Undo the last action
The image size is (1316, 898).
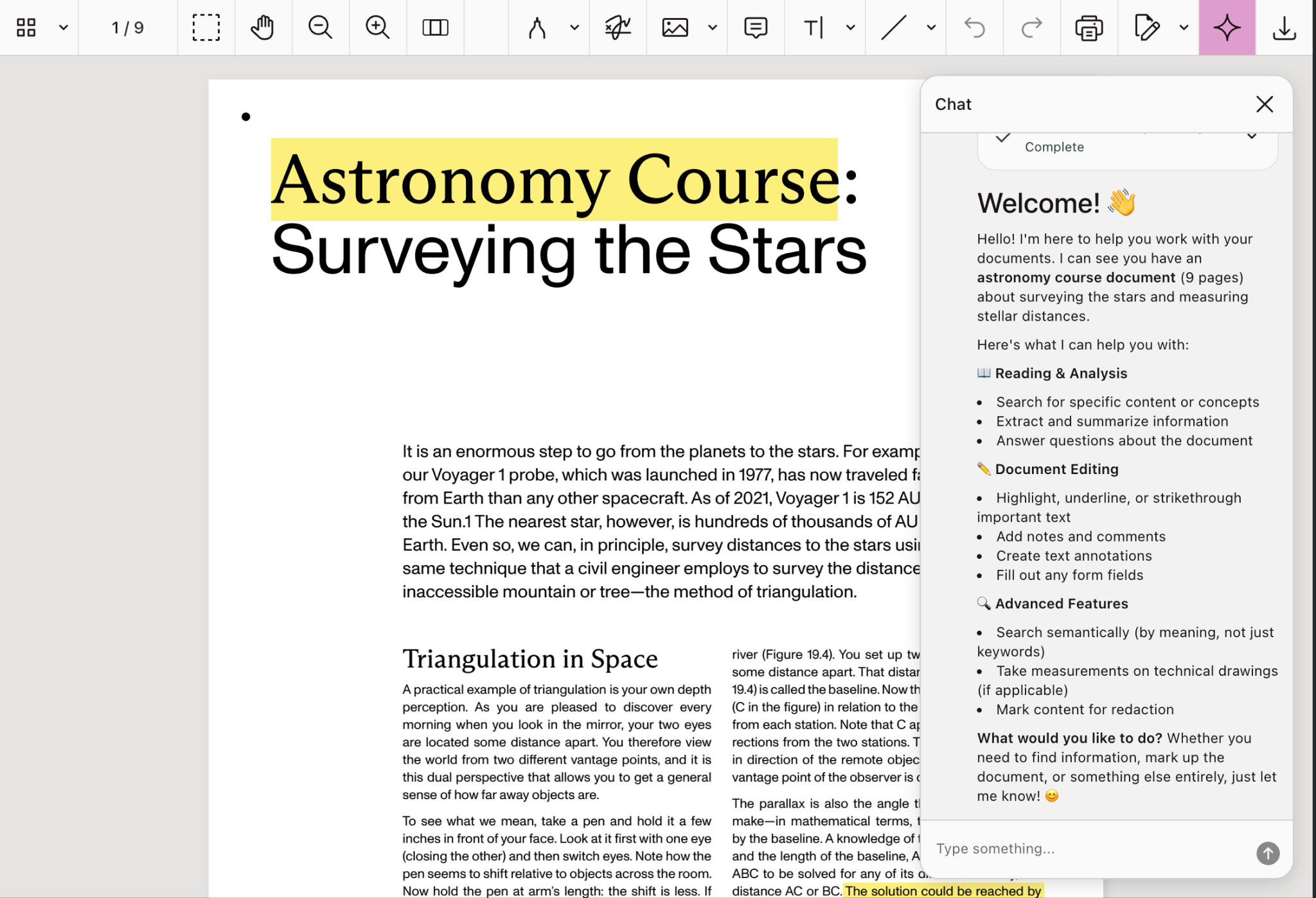pos(974,28)
